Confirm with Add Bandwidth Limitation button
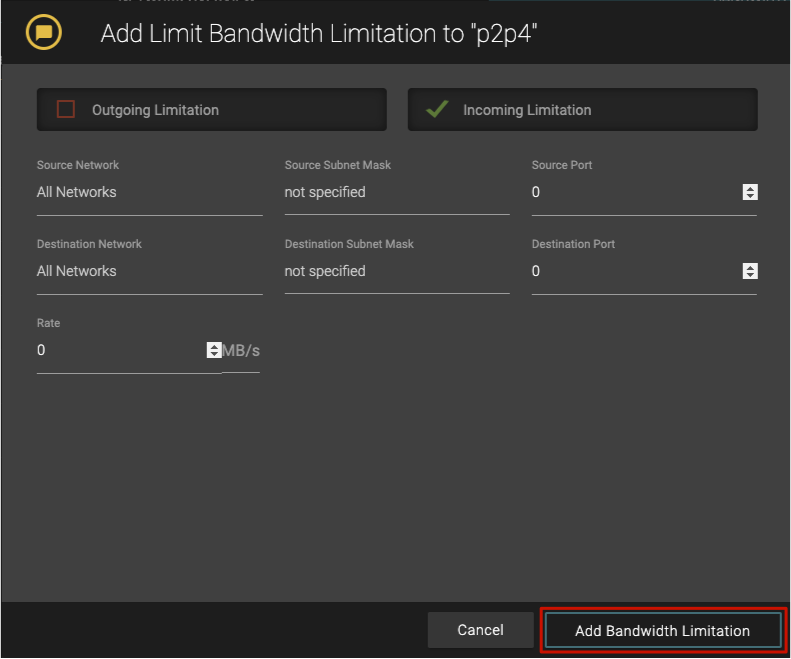Viewport: 791px width, 659px height. [662, 631]
